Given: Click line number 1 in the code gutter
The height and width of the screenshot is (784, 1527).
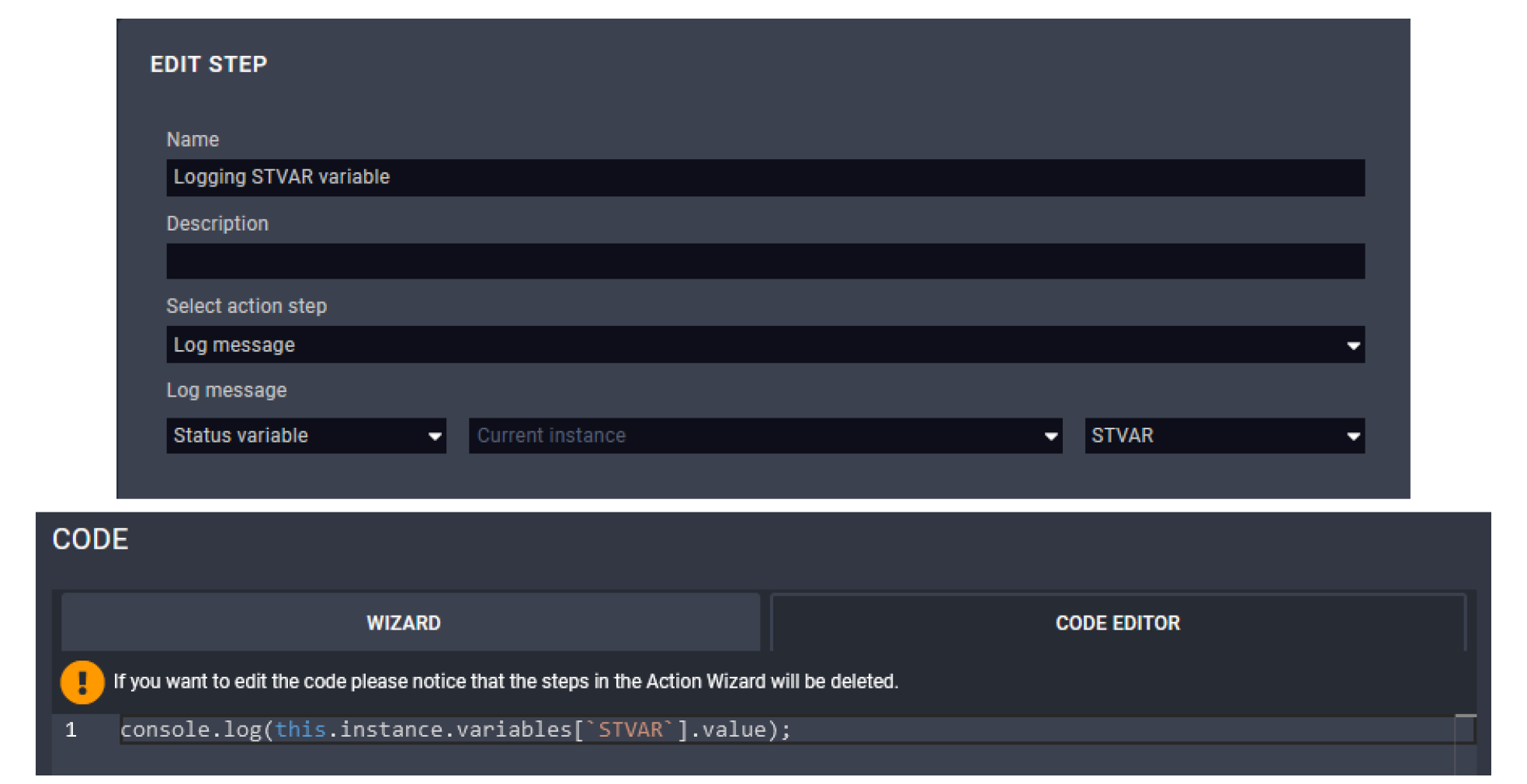Looking at the screenshot, I should click(71, 730).
